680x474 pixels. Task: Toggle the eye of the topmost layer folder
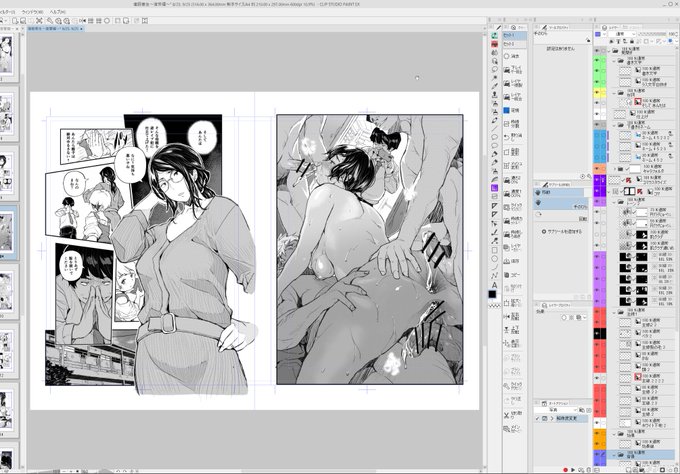tap(597, 51)
